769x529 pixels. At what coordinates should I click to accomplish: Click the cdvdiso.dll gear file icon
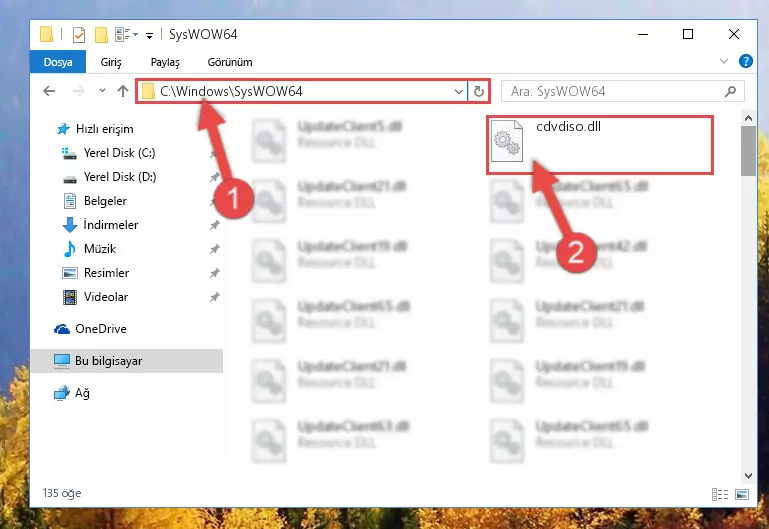click(x=507, y=141)
